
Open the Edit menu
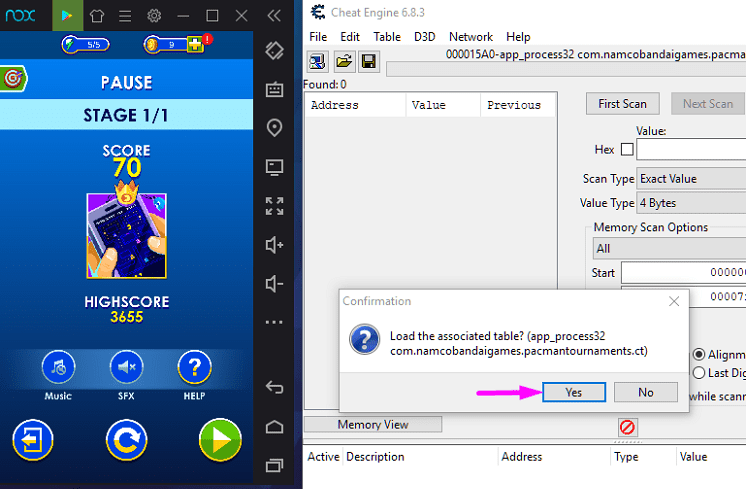(x=350, y=37)
